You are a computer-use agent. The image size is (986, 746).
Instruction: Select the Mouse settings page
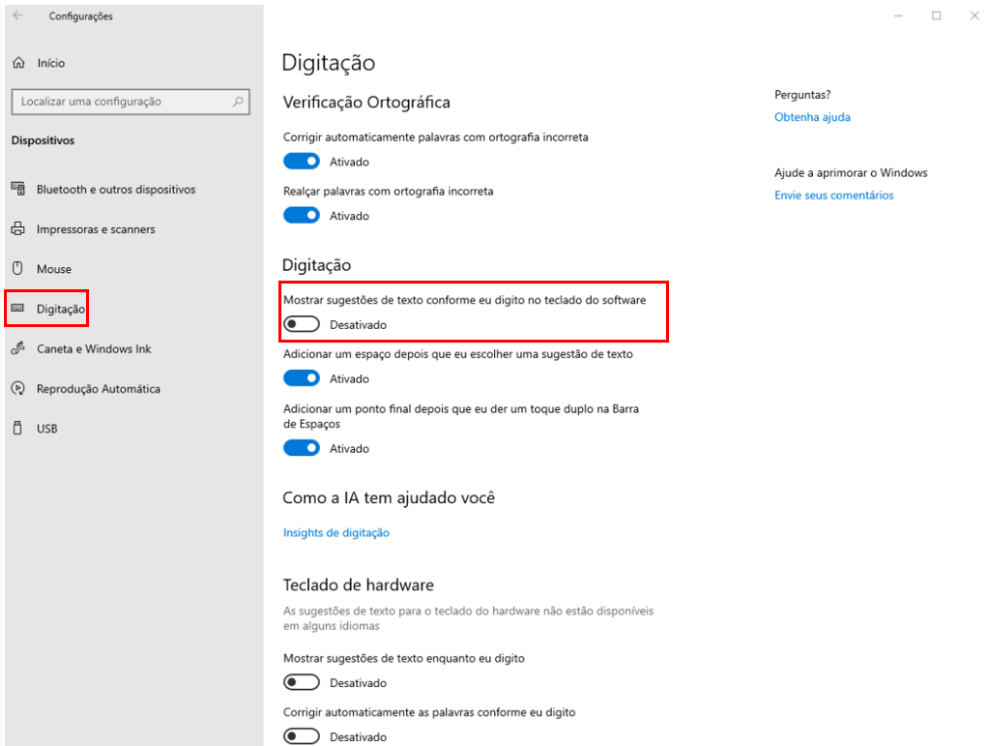point(54,269)
